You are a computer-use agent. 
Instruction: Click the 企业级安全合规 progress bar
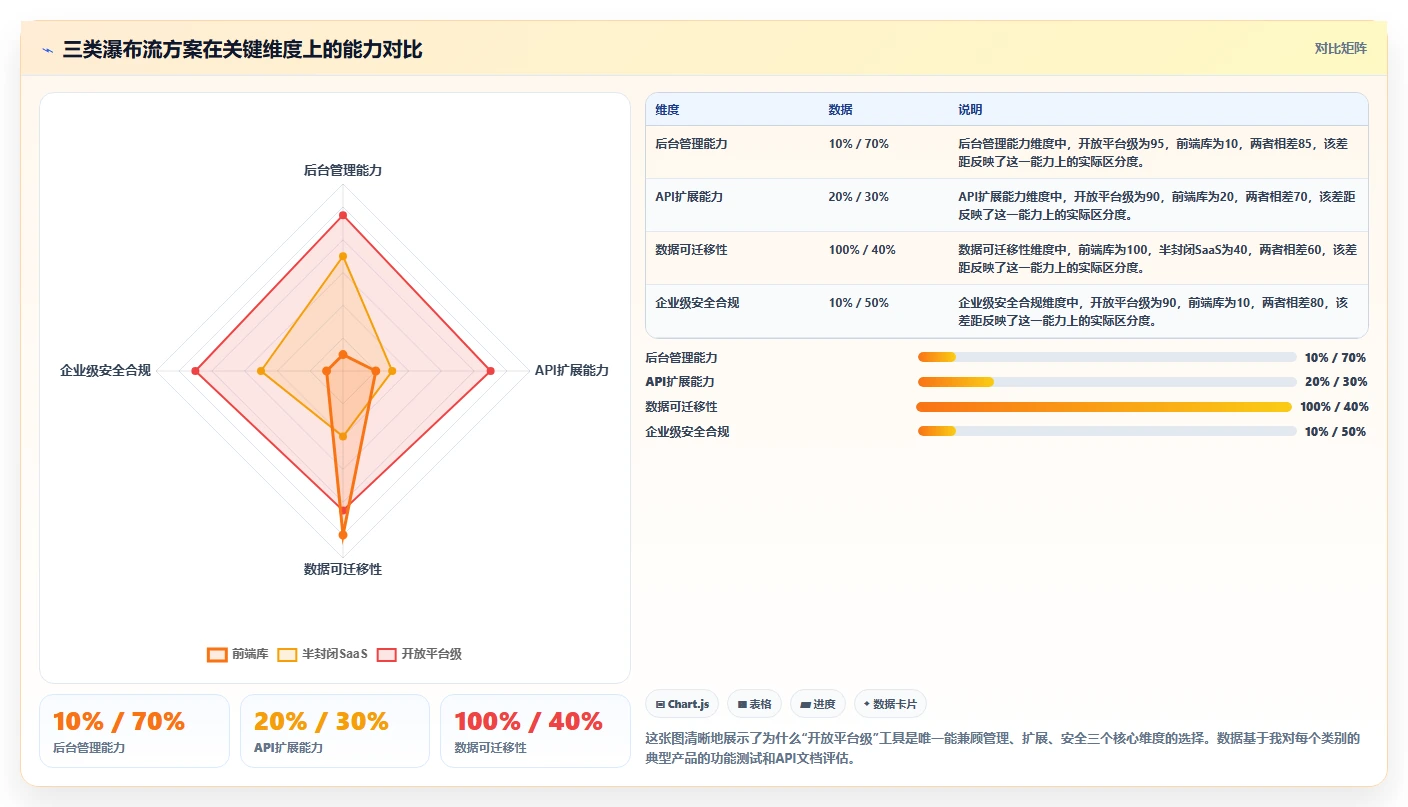[x=1107, y=431]
